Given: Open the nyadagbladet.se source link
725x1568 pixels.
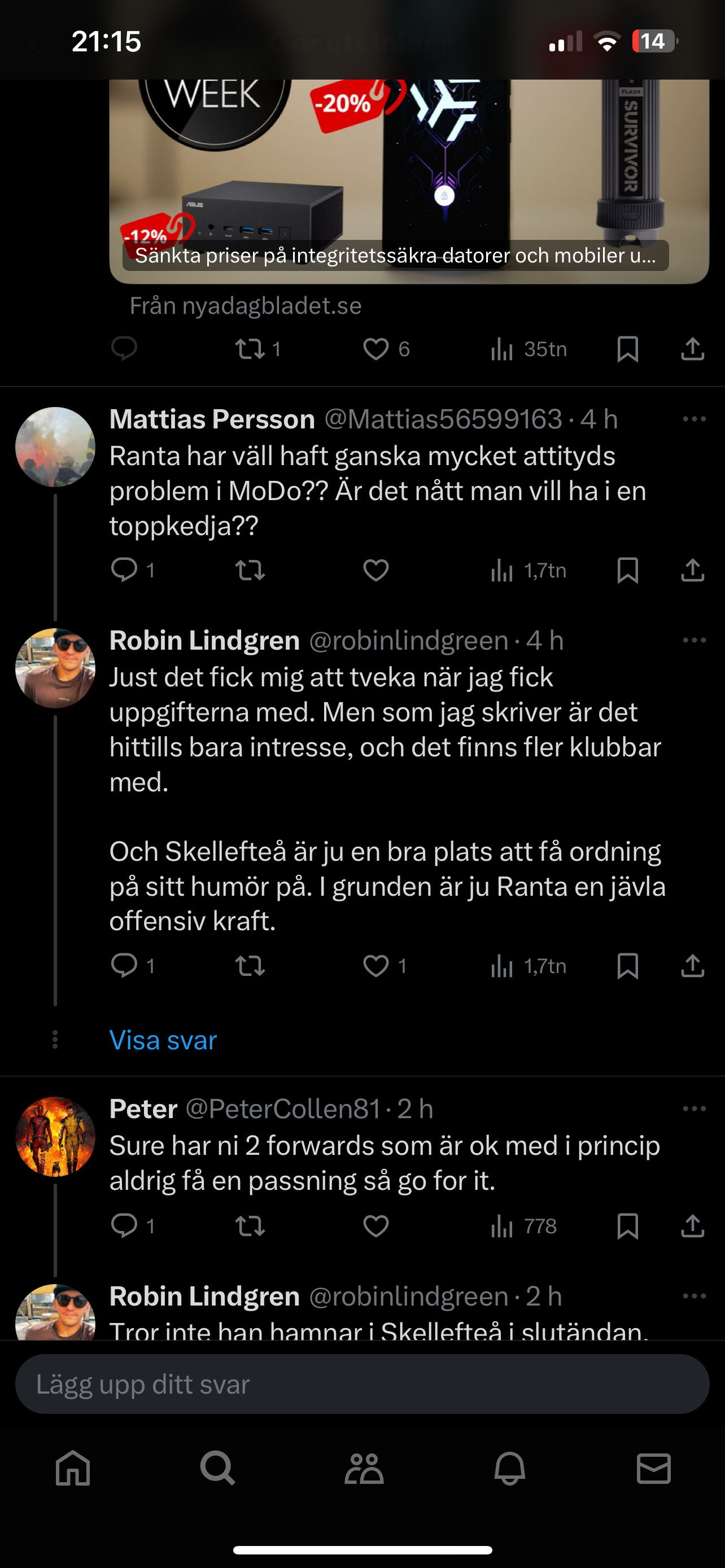Looking at the screenshot, I should click(x=246, y=305).
